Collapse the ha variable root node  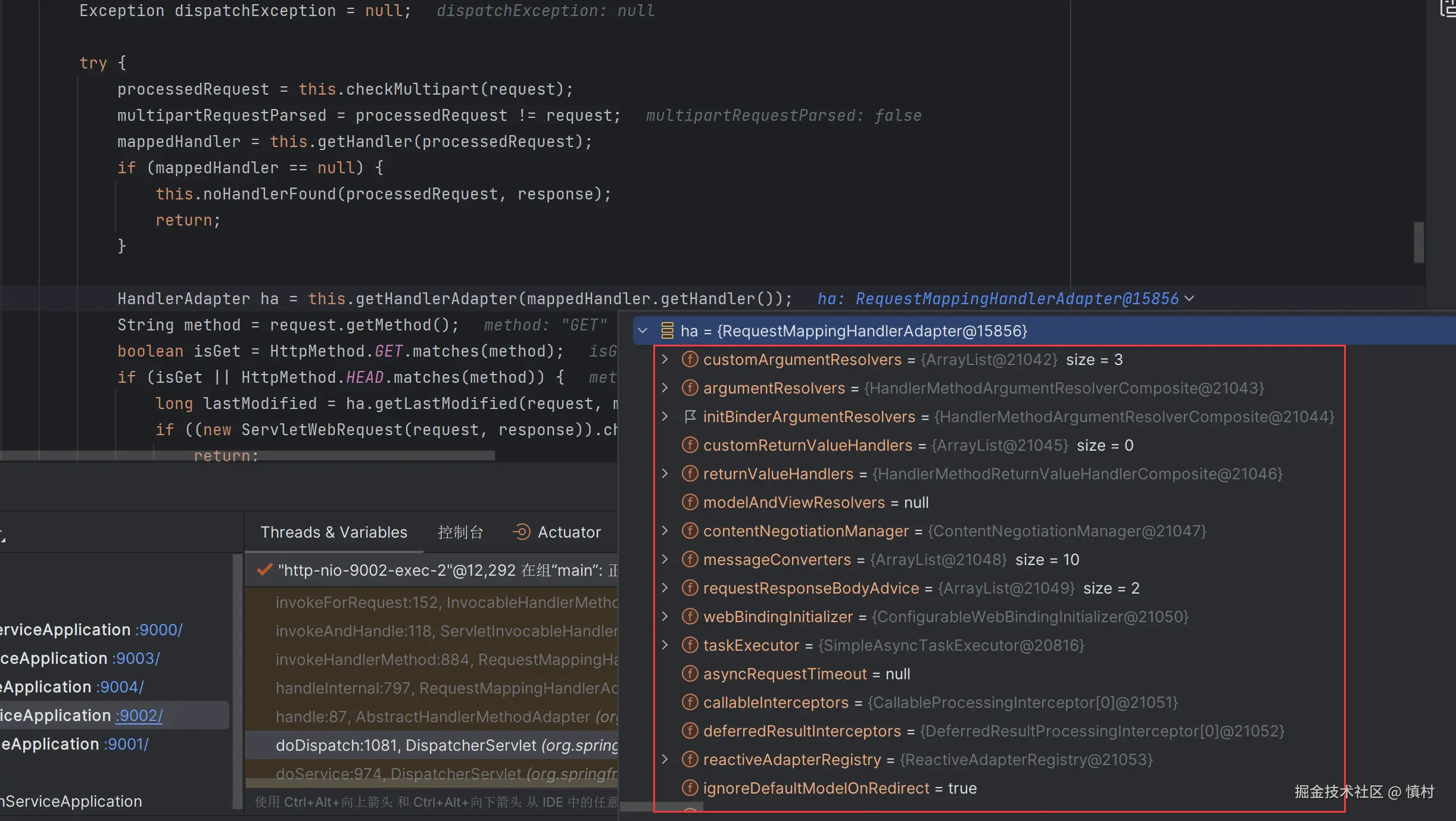[x=643, y=331]
